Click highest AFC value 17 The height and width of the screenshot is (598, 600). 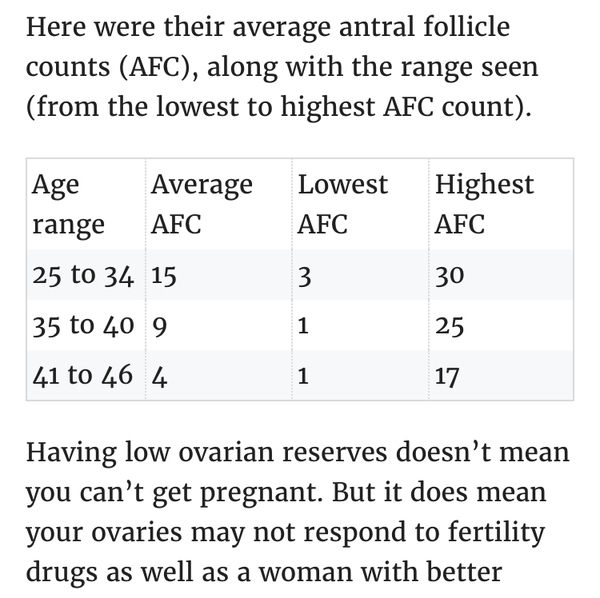coord(448,376)
